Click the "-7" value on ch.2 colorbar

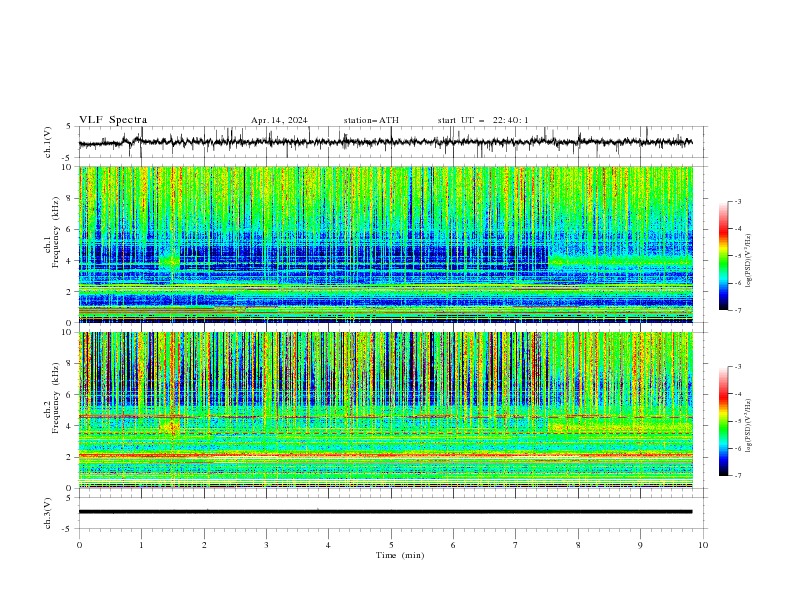[737, 475]
